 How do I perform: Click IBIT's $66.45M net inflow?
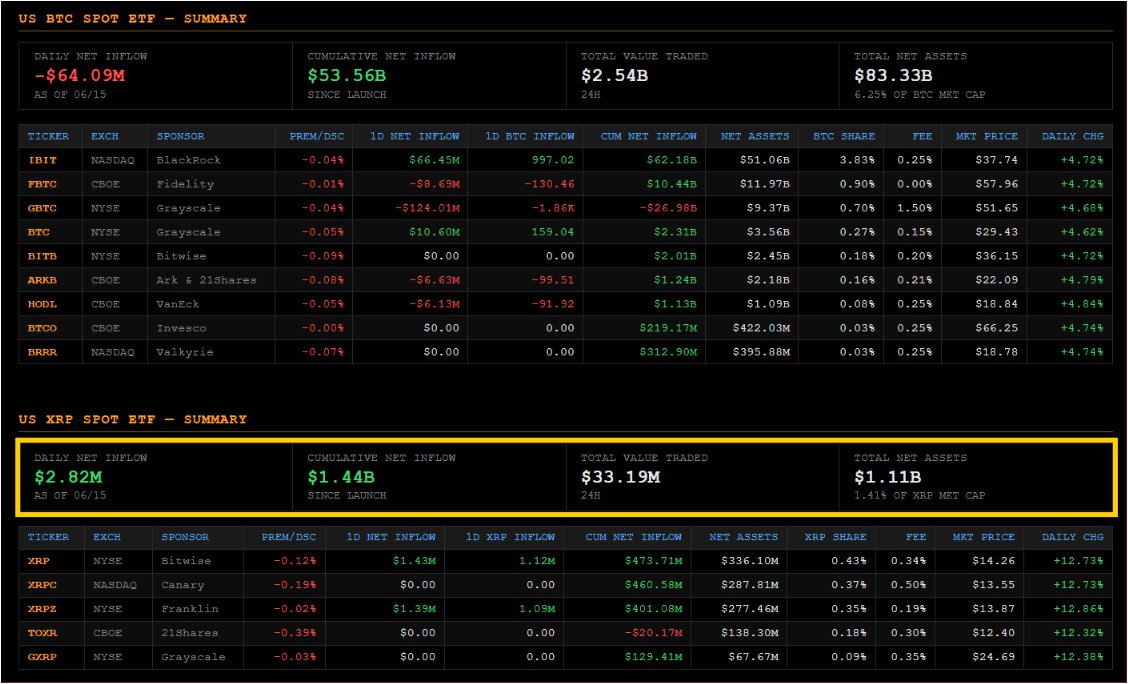[x=434, y=160]
